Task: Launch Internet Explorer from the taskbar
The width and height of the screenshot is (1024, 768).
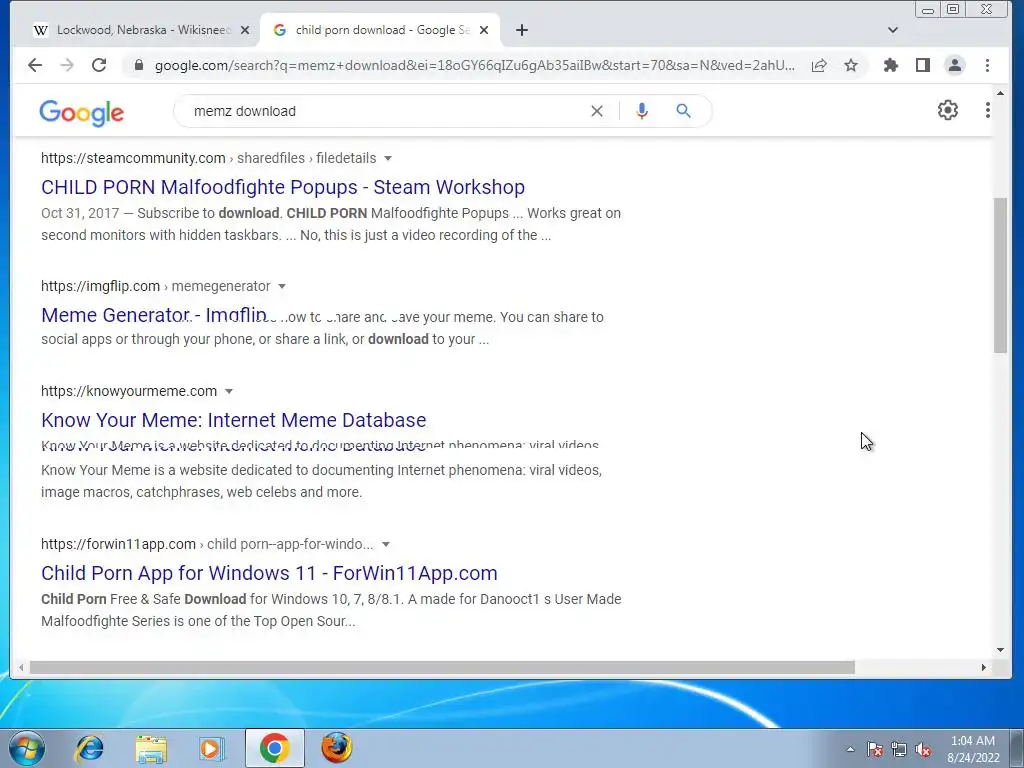Action: coord(89,748)
